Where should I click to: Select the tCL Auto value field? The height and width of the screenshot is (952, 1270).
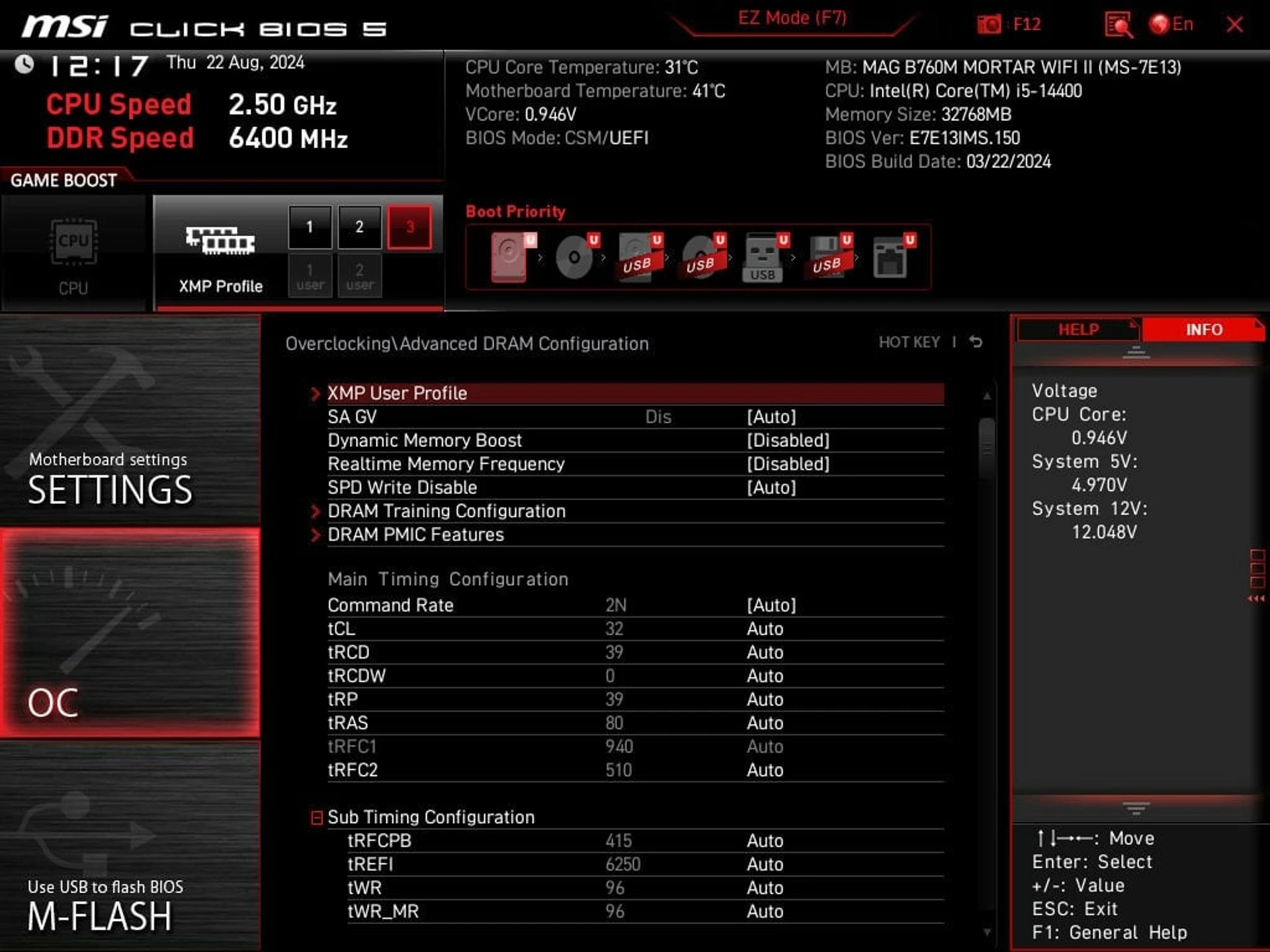pyautogui.click(x=765, y=629)
